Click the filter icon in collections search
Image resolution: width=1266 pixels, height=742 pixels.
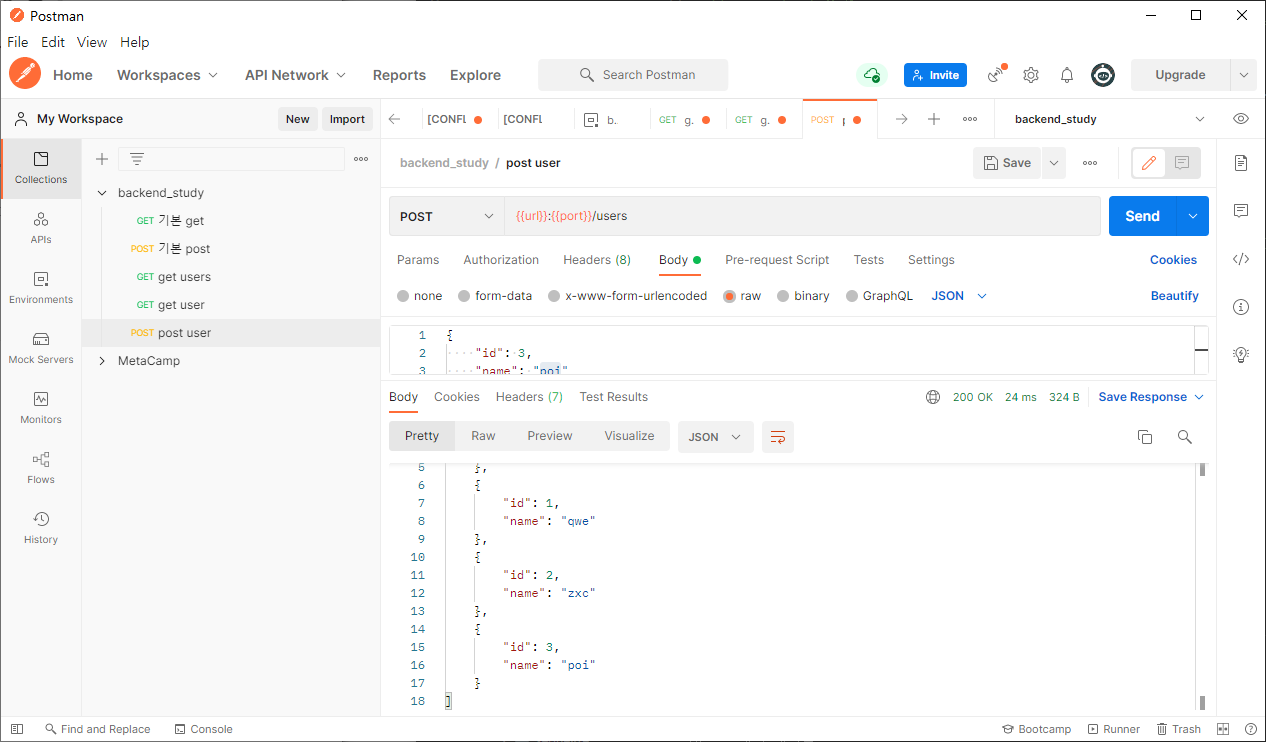[x=137, y=159]
